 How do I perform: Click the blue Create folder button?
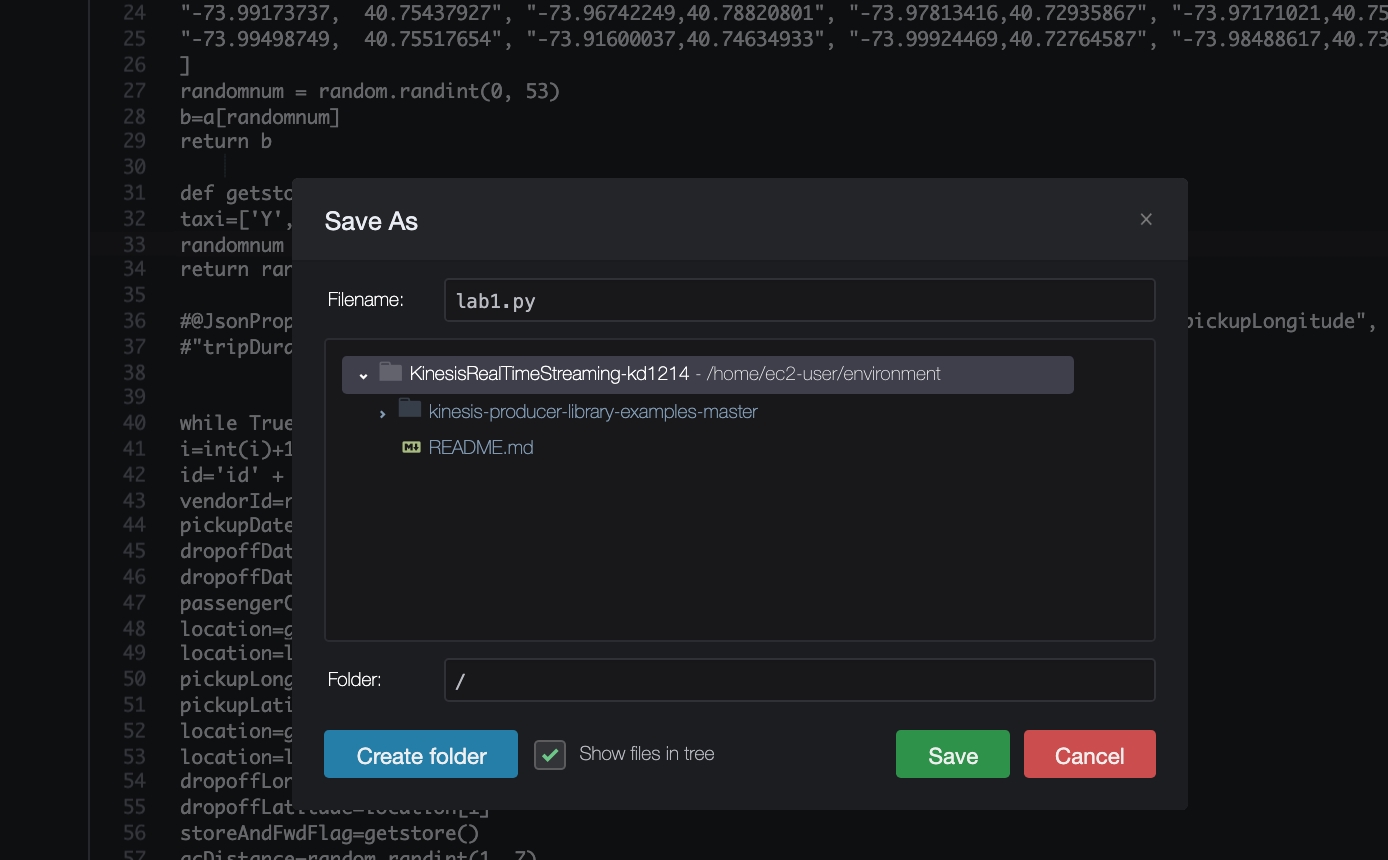421,755
